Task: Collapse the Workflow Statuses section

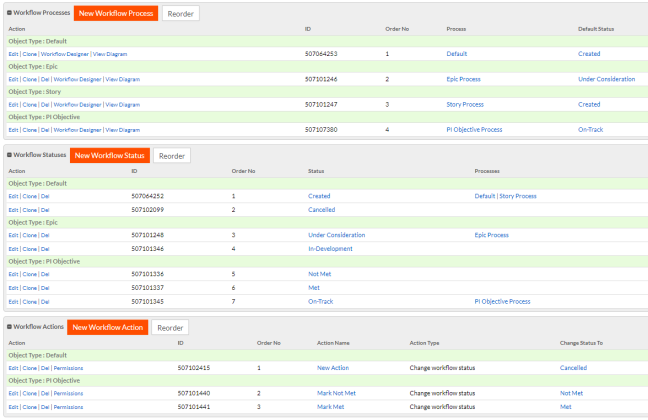Action: pyautogui.click(x=9, y=156)
